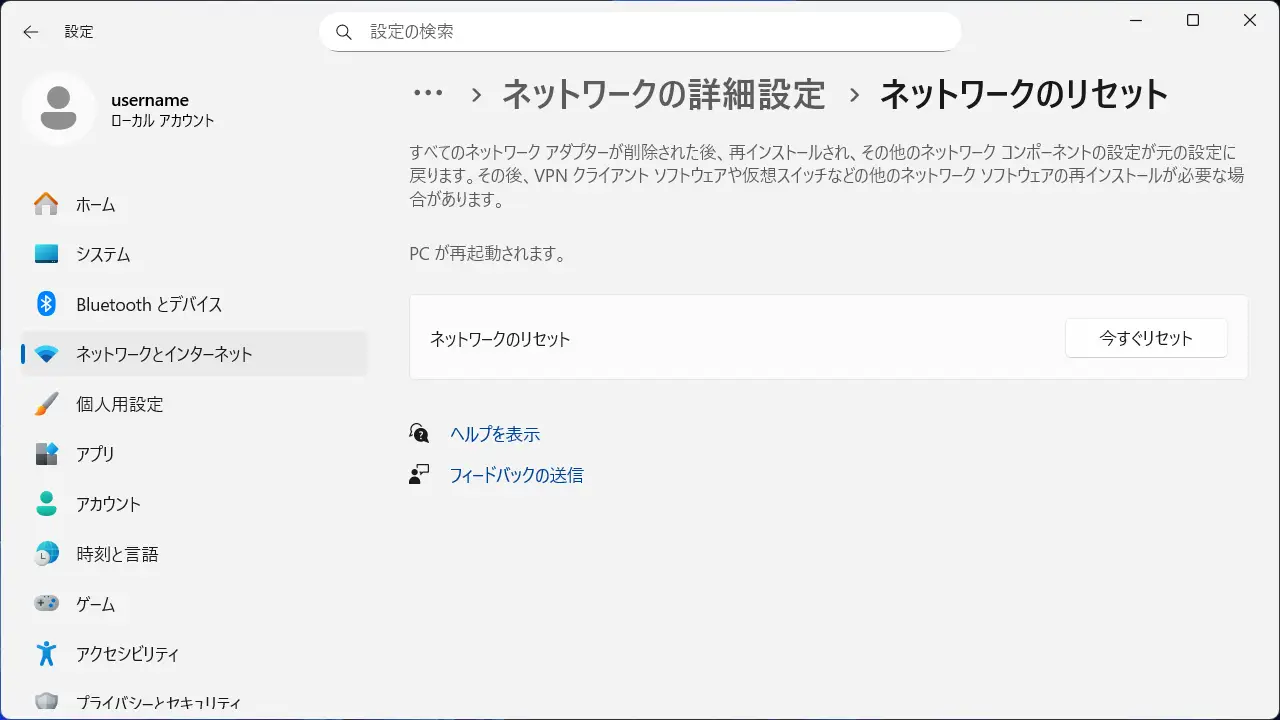Expand the breadcrumb ellipsis menu

(428, 94)
